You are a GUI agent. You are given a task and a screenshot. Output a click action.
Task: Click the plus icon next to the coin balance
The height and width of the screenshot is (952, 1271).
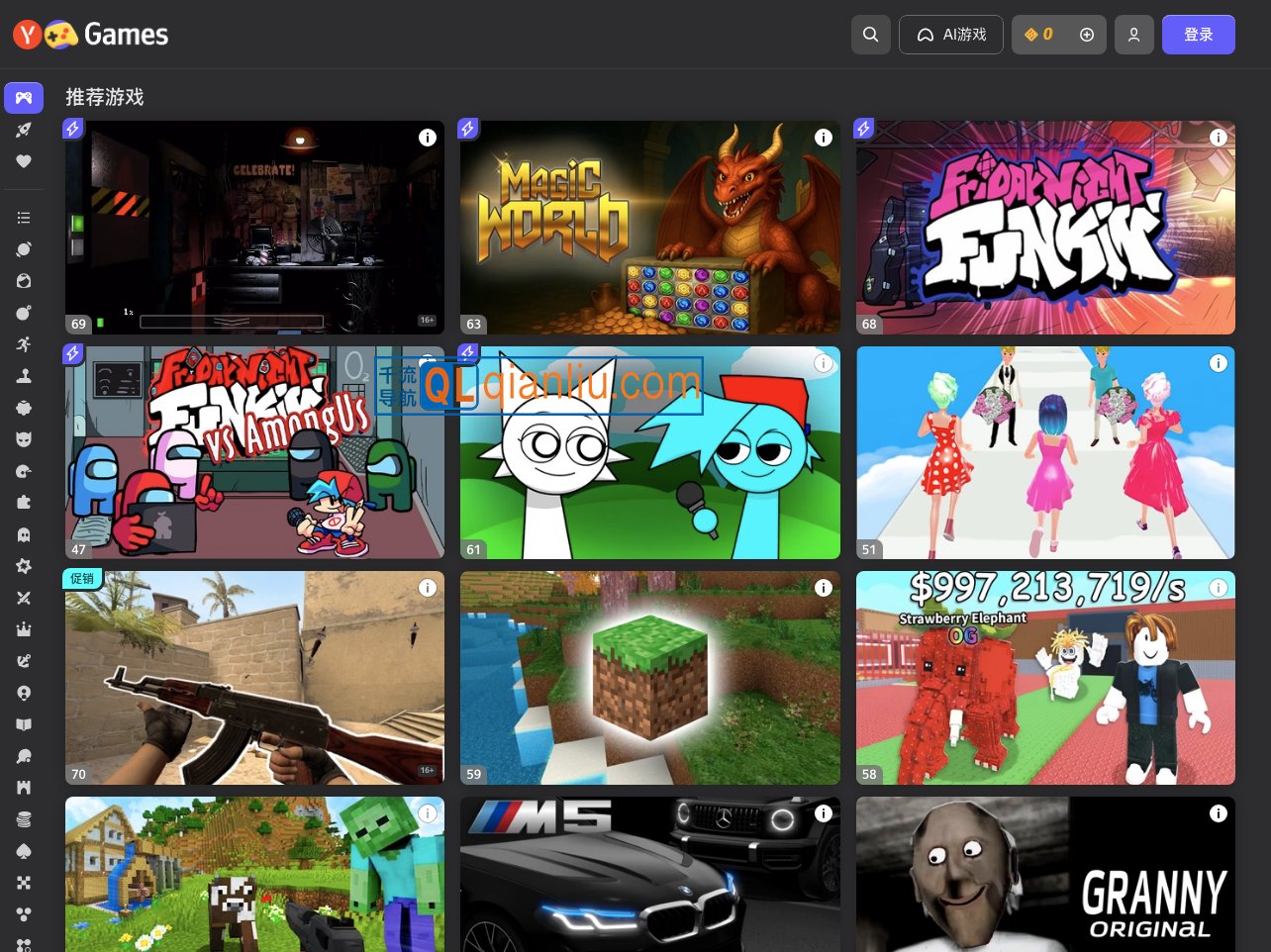point(1087,34)
